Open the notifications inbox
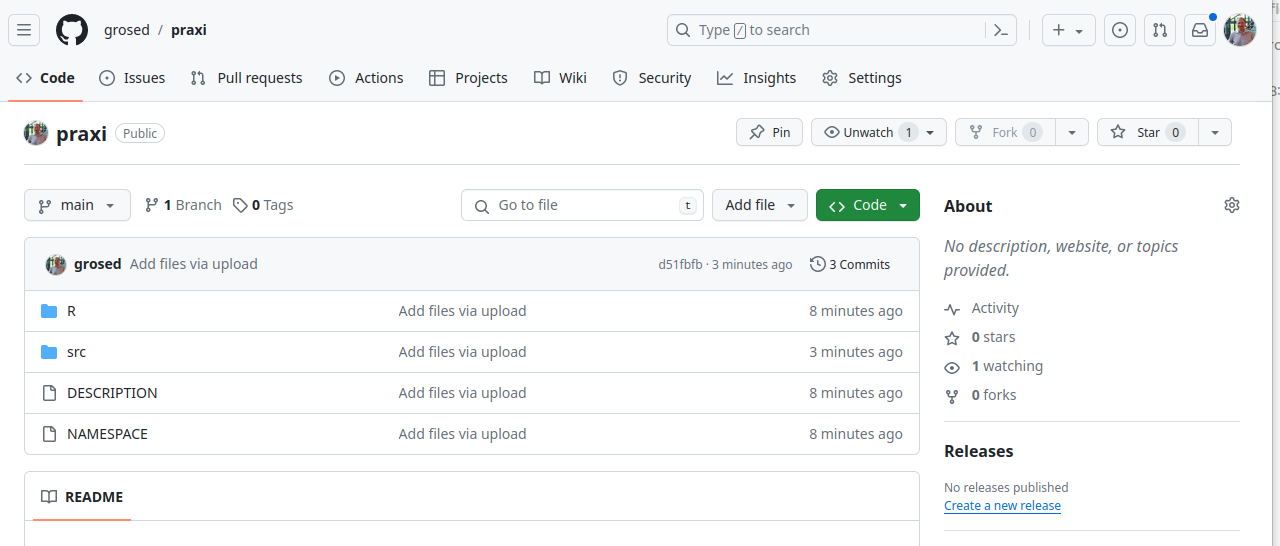Image resolution: width=1280 pixels, height=546 pixels. [x=1199, y=30]
